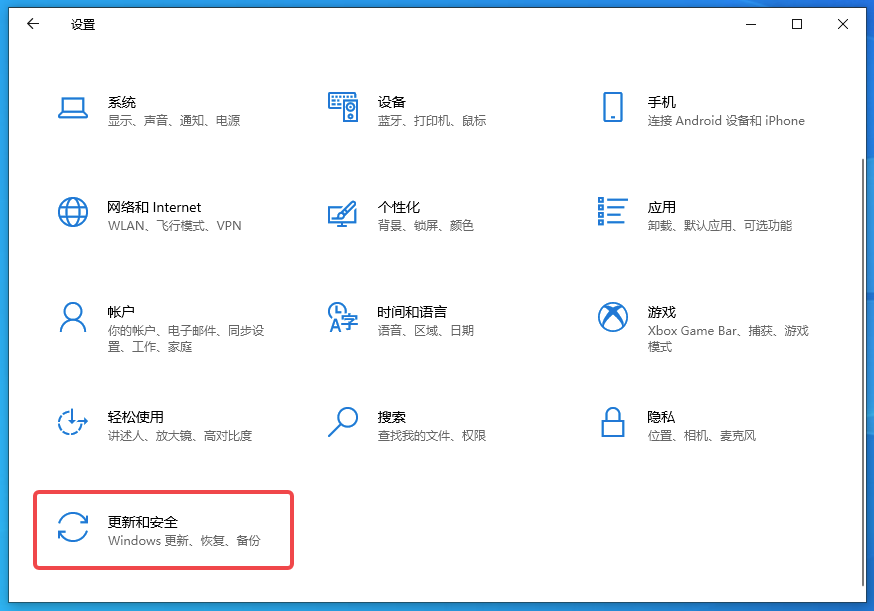Open 更新和安全 settings heading
Viewport: 874px width, 611px height.
coord(143,522)
